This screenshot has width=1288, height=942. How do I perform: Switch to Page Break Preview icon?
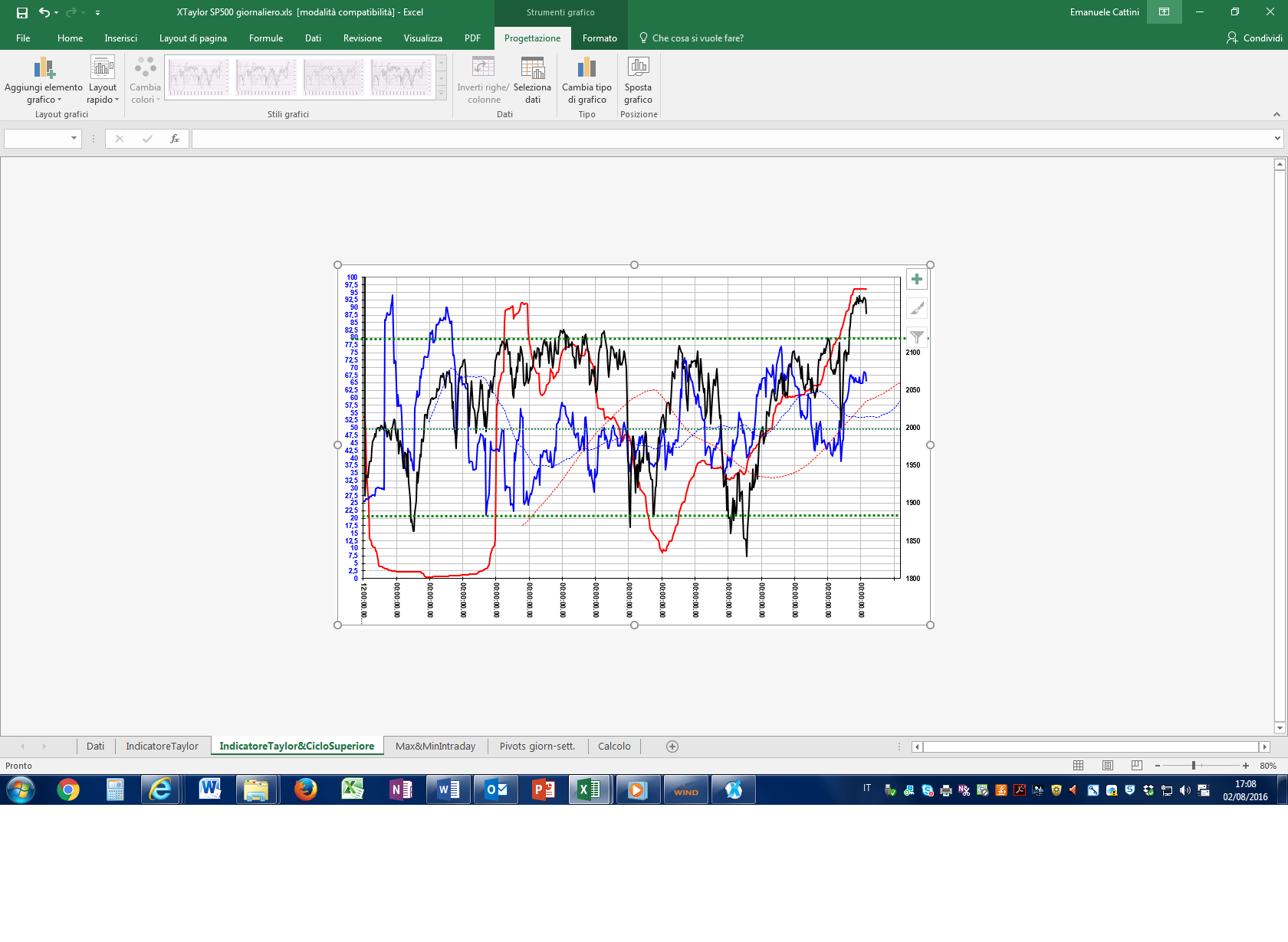[1136, 766]
